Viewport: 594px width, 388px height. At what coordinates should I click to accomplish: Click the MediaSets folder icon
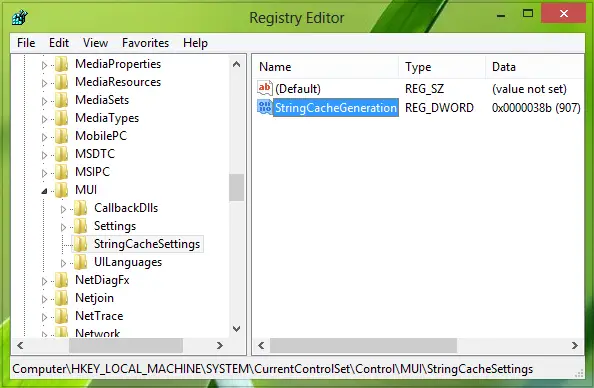coord(61,100)
